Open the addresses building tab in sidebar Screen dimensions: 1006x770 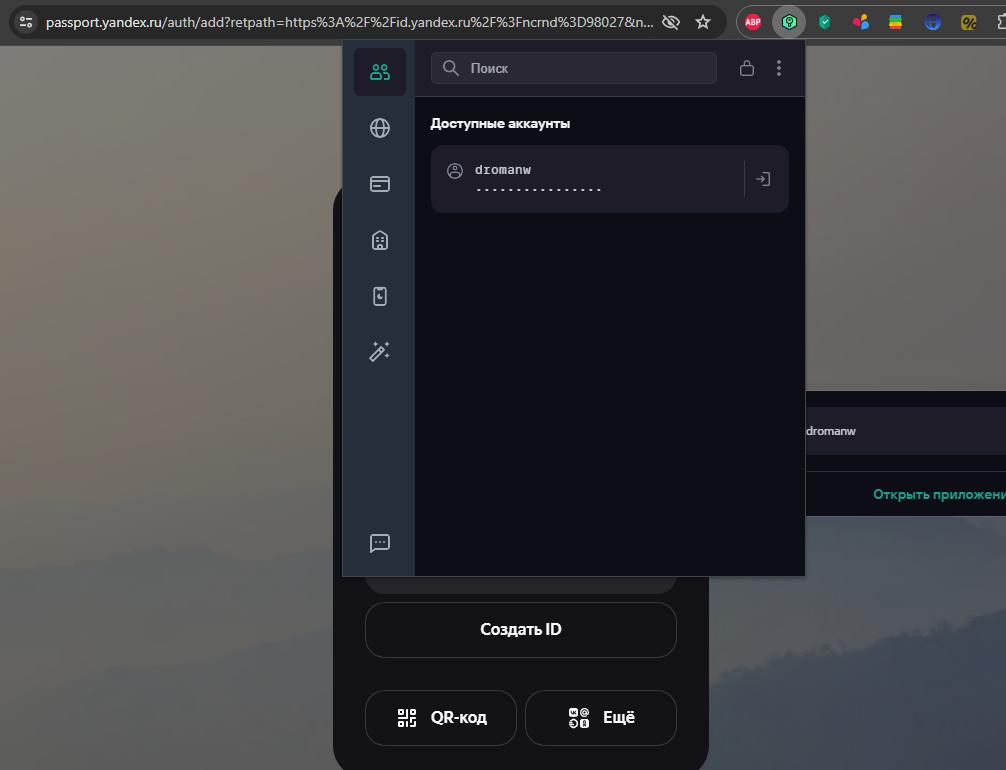coord(380,241)
